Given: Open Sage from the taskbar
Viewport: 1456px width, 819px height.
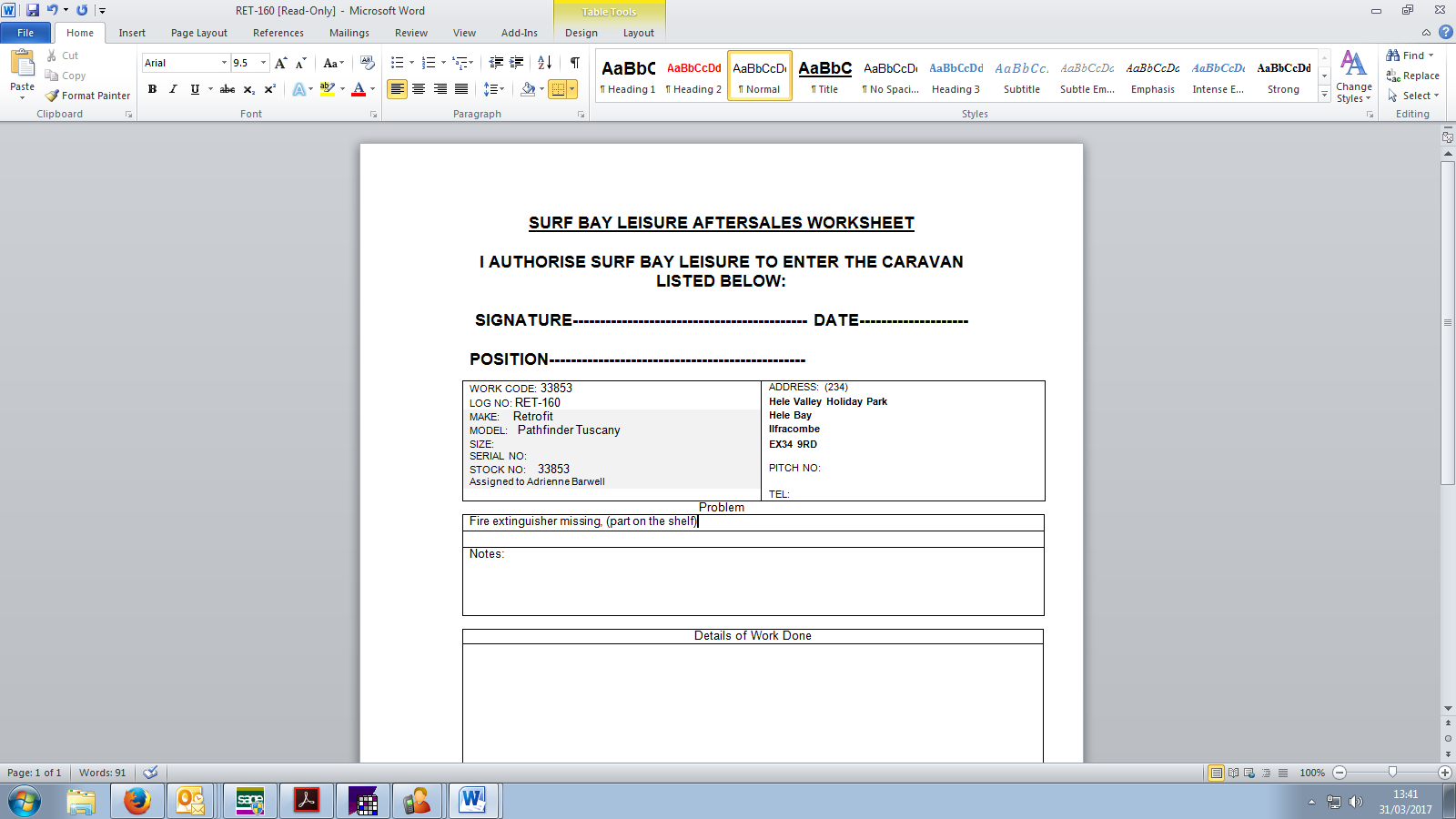Looking at the screenshot, I should (249, 801).
